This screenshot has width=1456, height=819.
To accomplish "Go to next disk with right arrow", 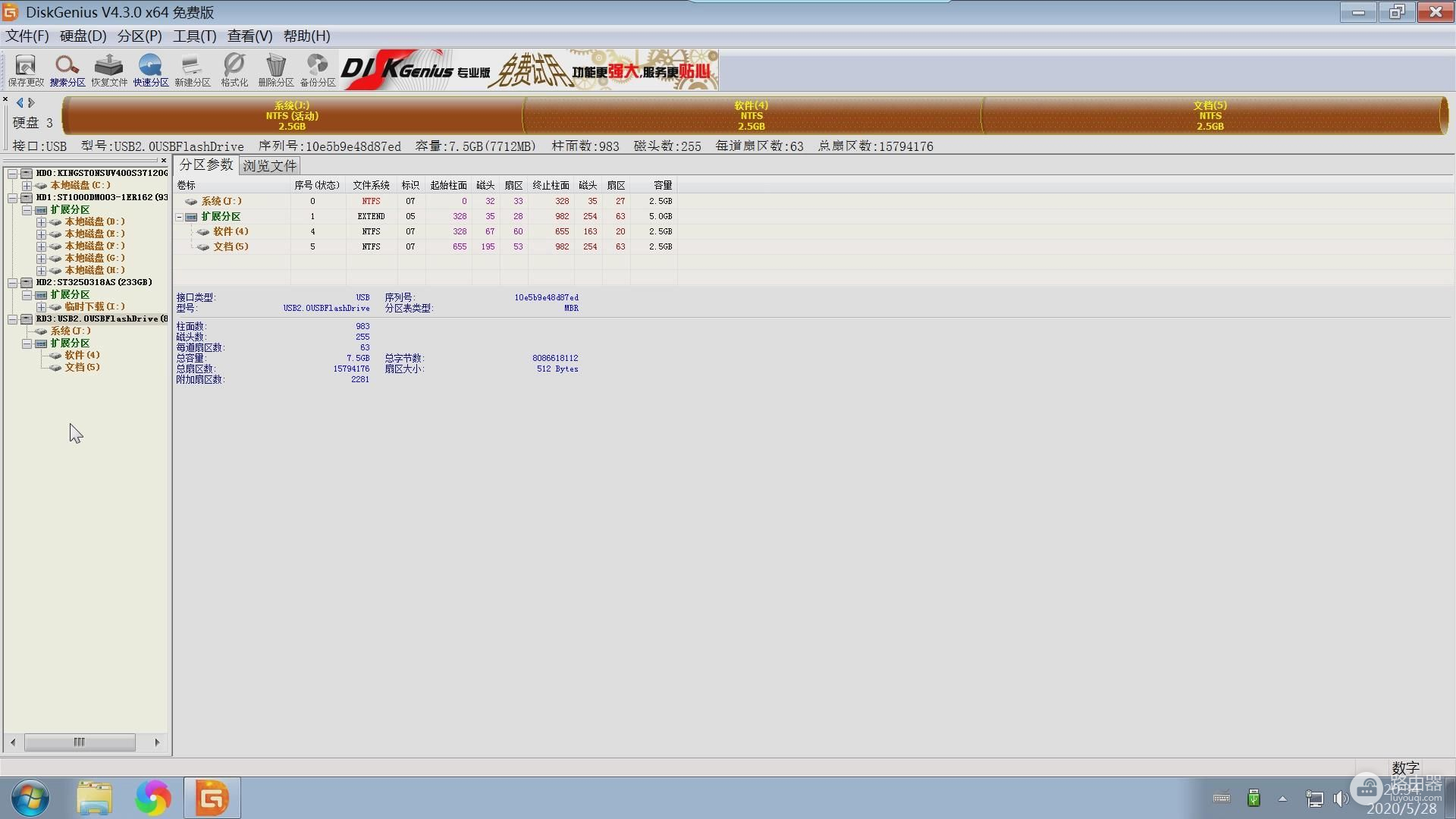I will [32, 102].
